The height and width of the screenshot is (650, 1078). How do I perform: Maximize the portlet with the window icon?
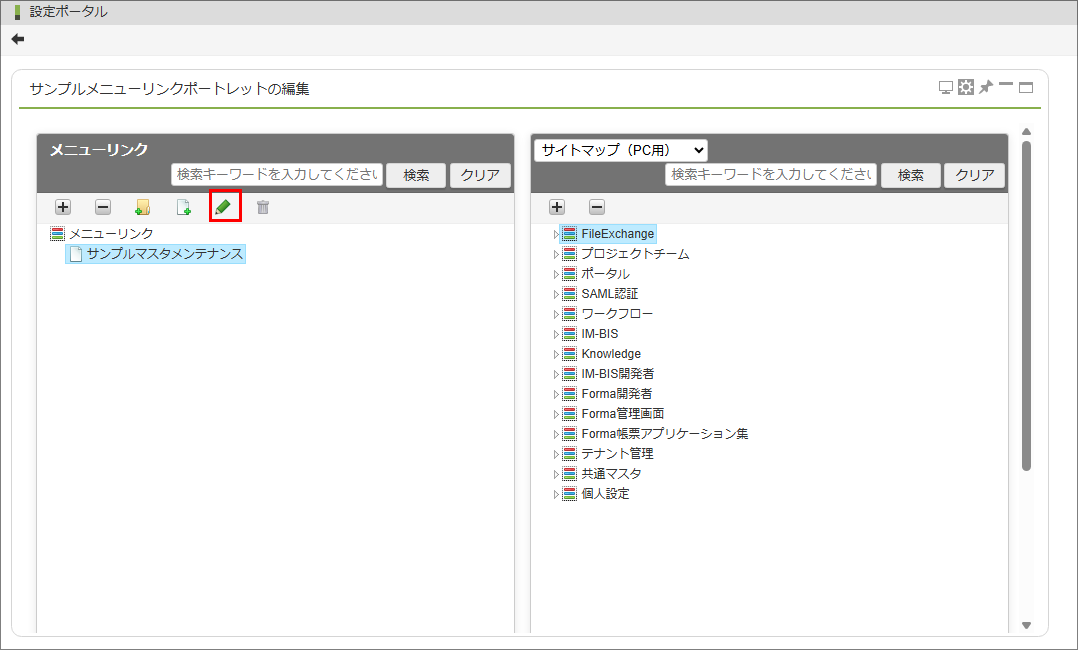coord(1026,87)
